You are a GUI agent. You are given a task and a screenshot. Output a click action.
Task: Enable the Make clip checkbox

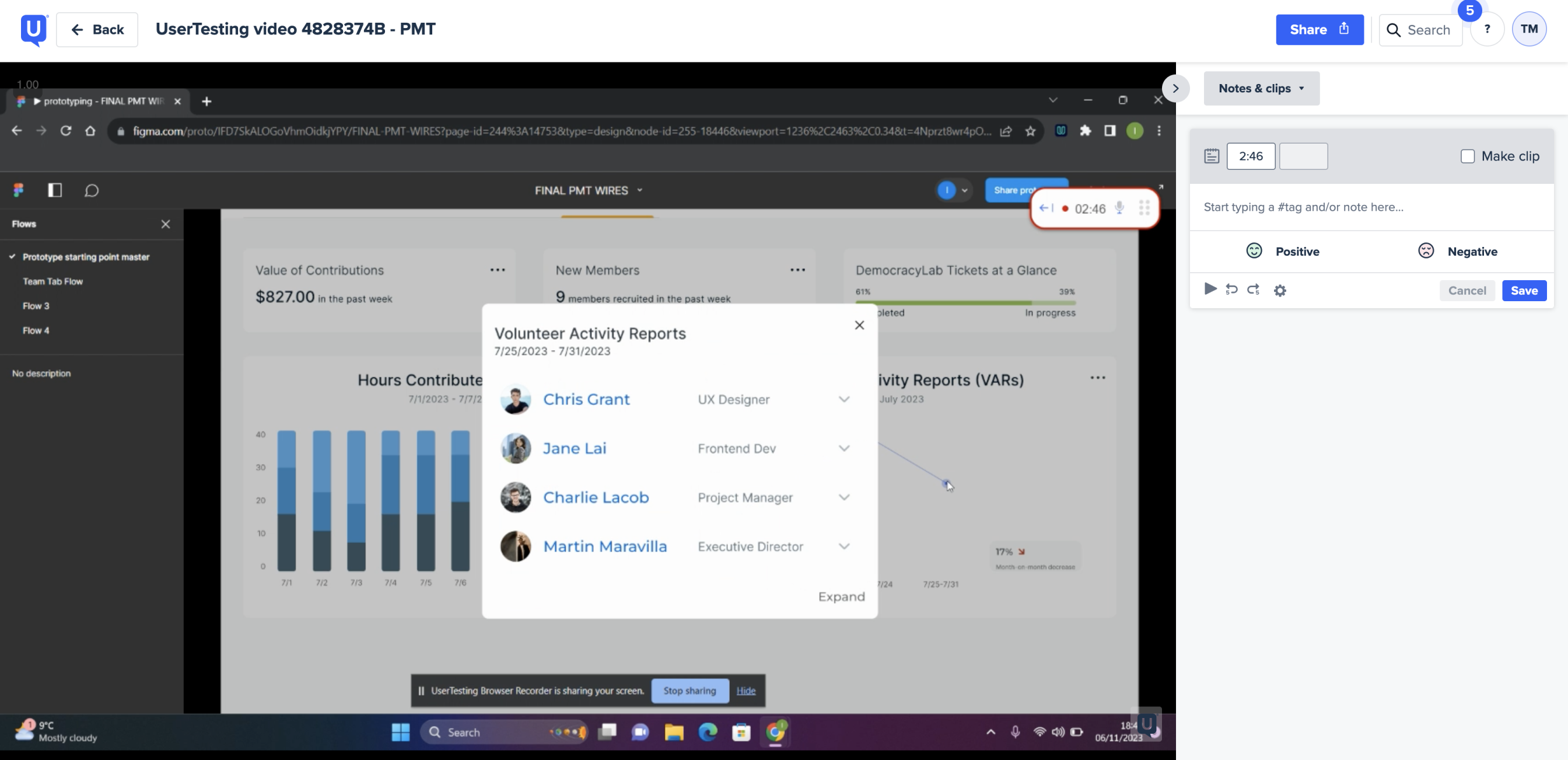tap(1468, 156)
